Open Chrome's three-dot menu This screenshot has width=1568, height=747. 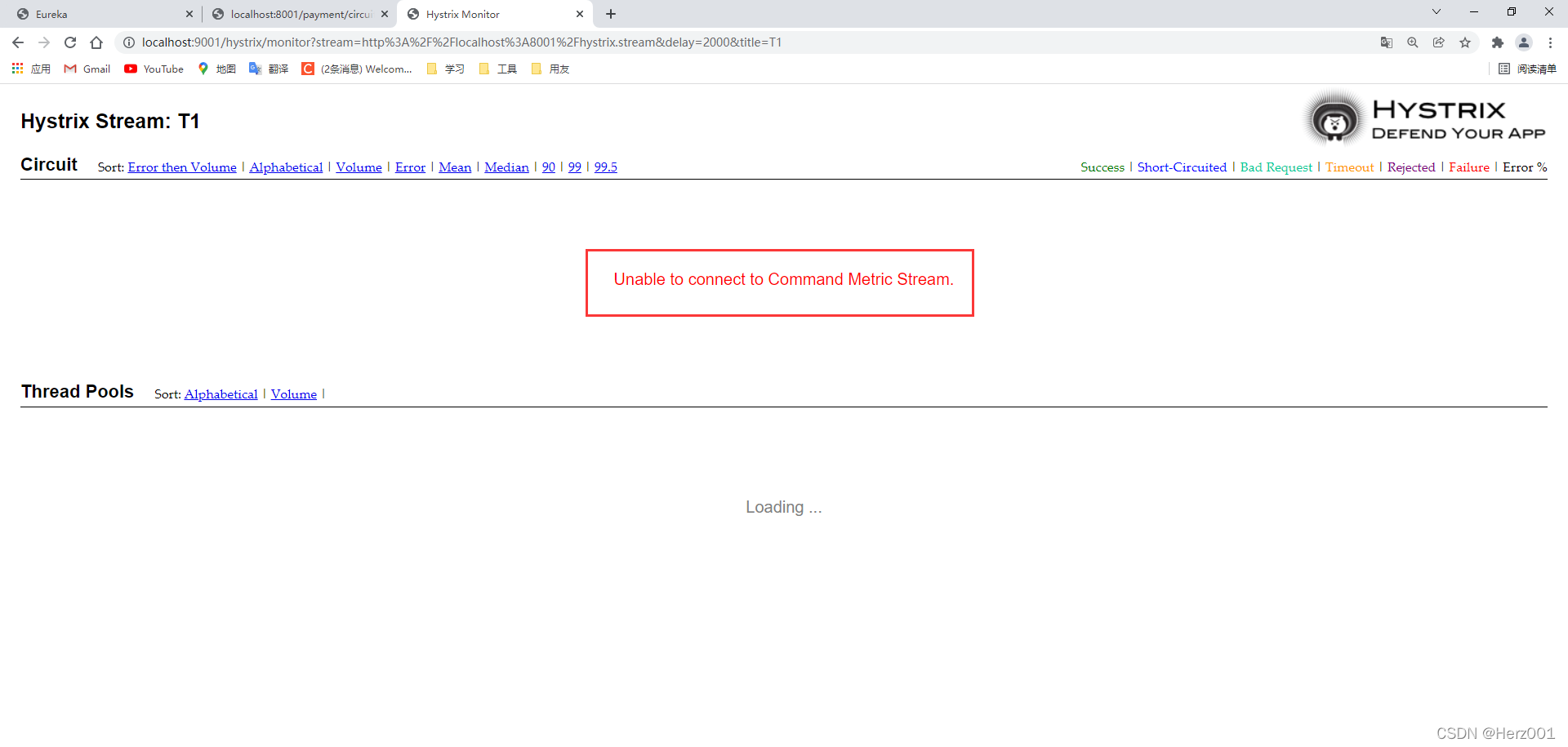(1550, 42)
